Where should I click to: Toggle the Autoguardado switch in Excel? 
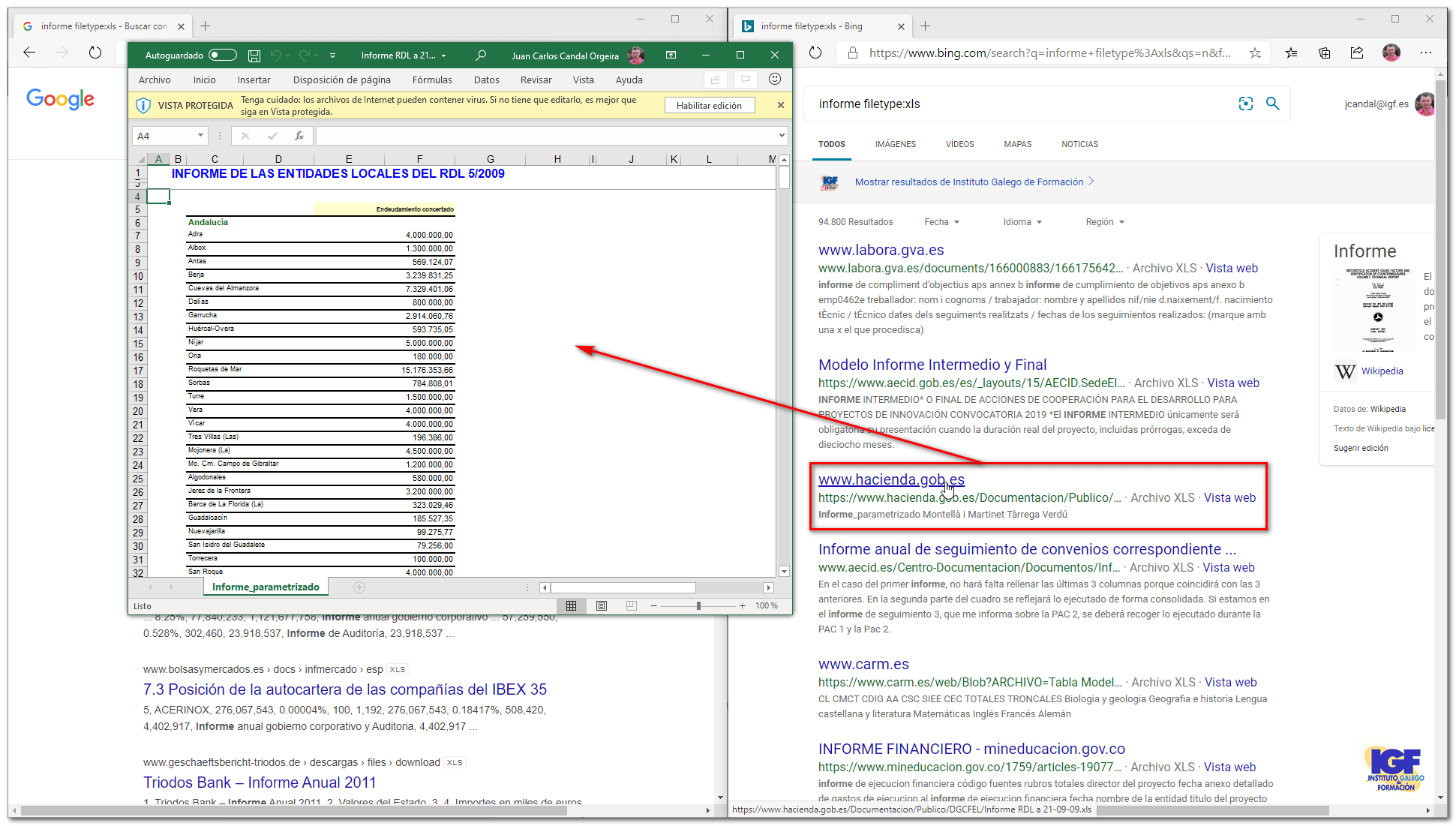click(x=223, y=56)
